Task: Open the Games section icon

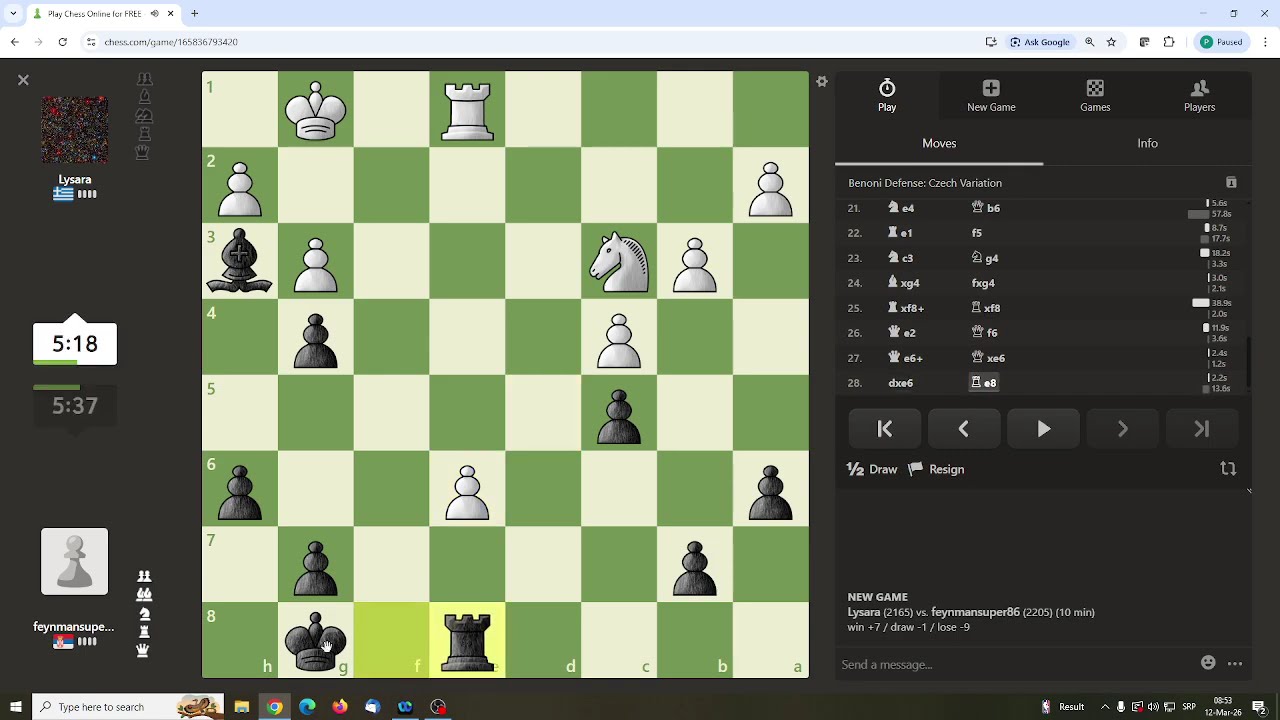Action: coord(1095,96)
